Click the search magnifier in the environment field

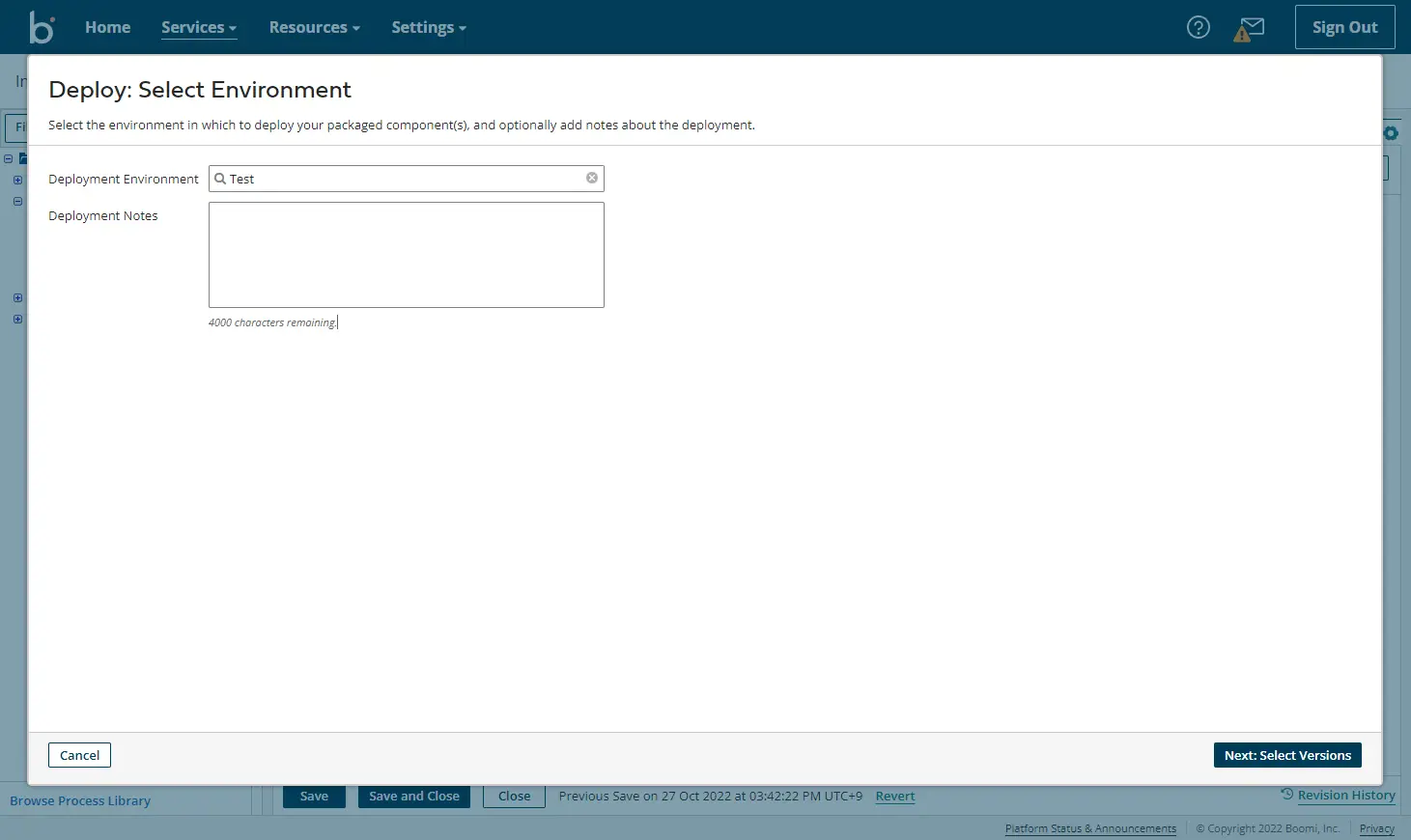(220, 179)
